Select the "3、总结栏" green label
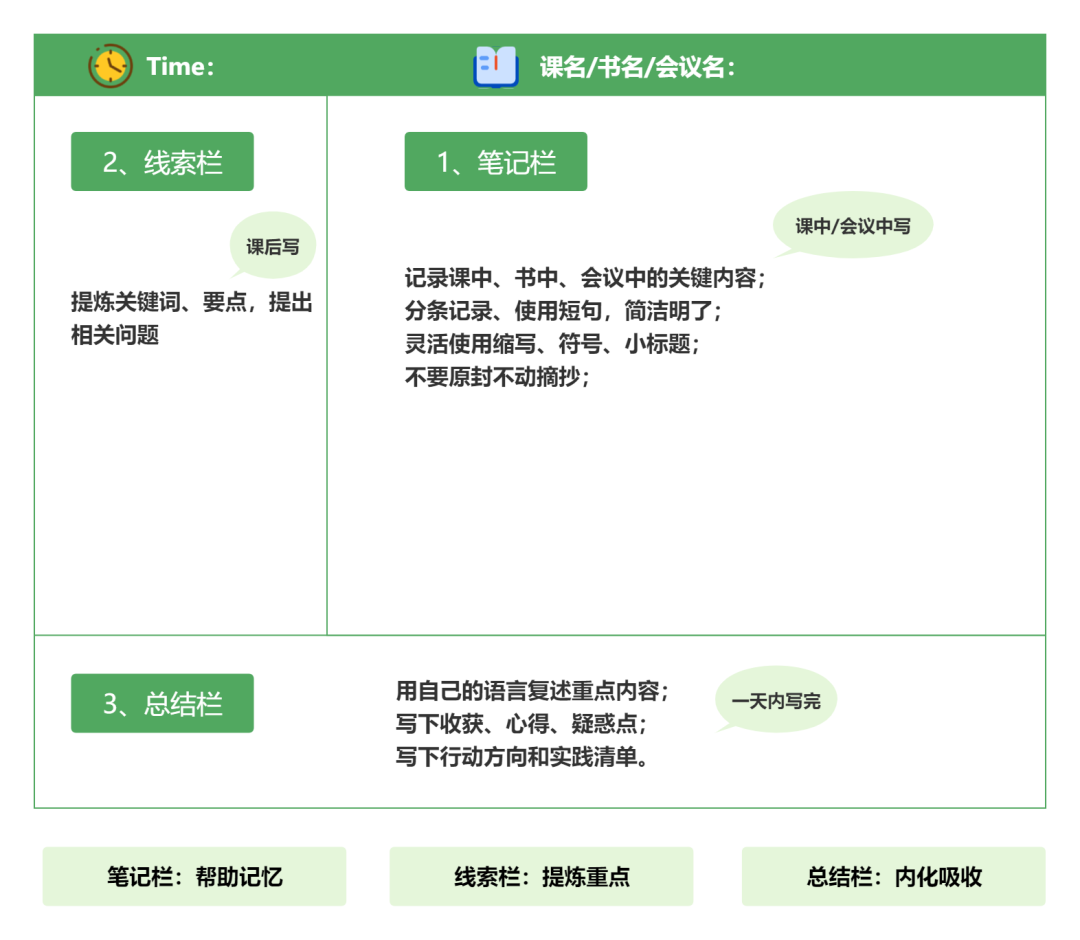 point(162,703)
